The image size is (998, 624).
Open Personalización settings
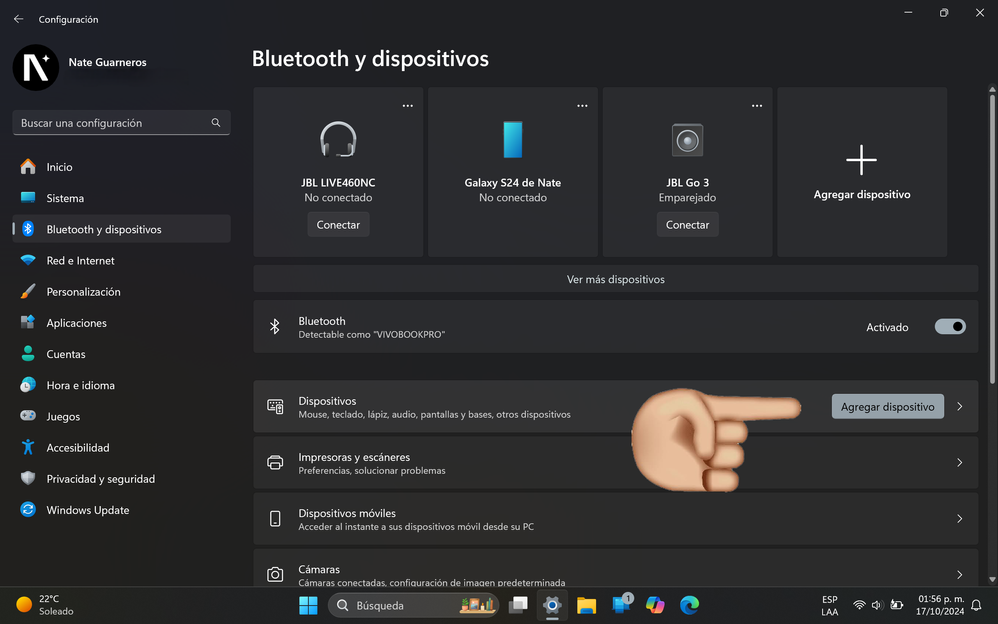[122, 292]
